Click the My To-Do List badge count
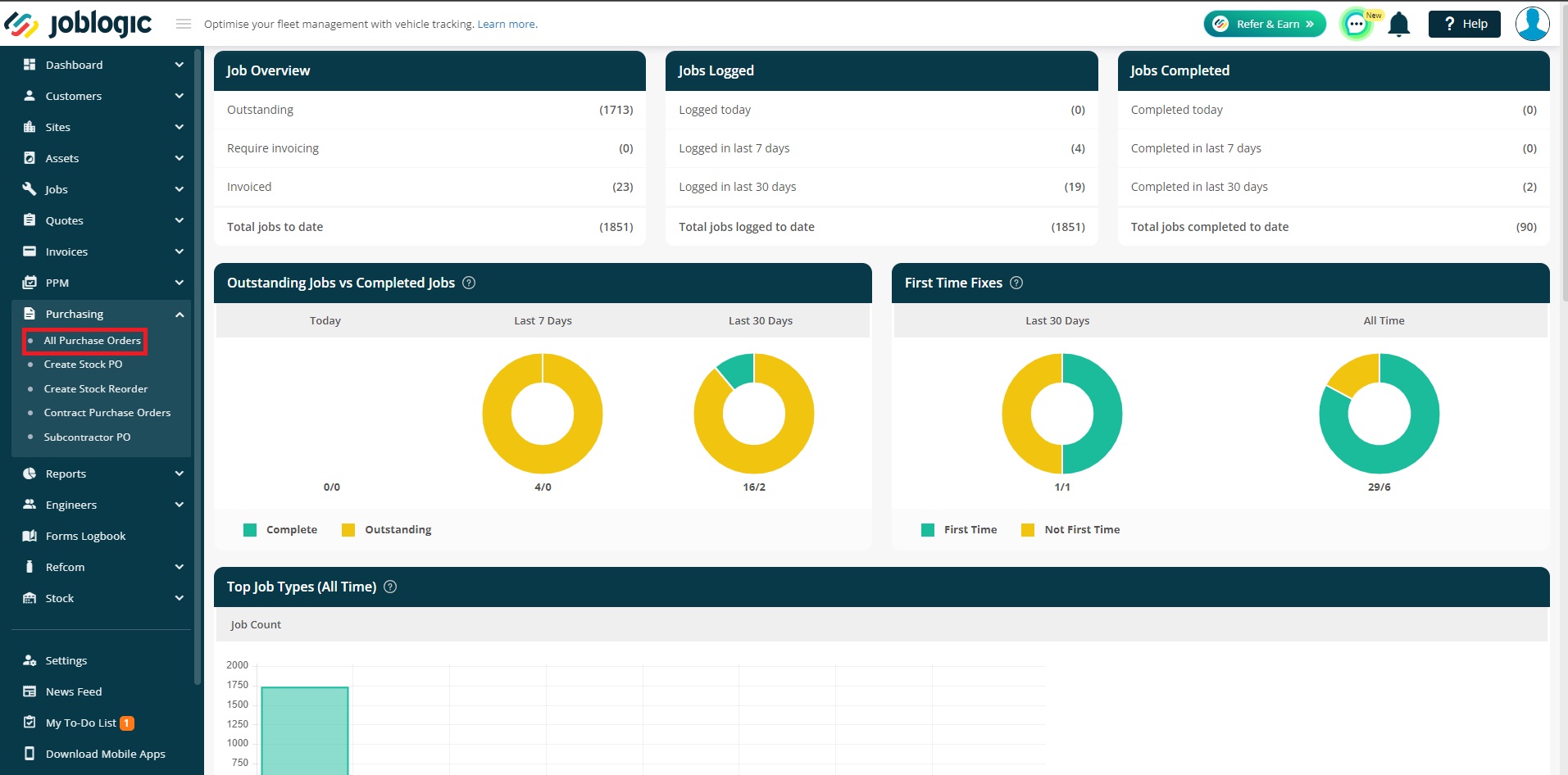Viewport: 1568px width, 775px height. coord(127,723)
